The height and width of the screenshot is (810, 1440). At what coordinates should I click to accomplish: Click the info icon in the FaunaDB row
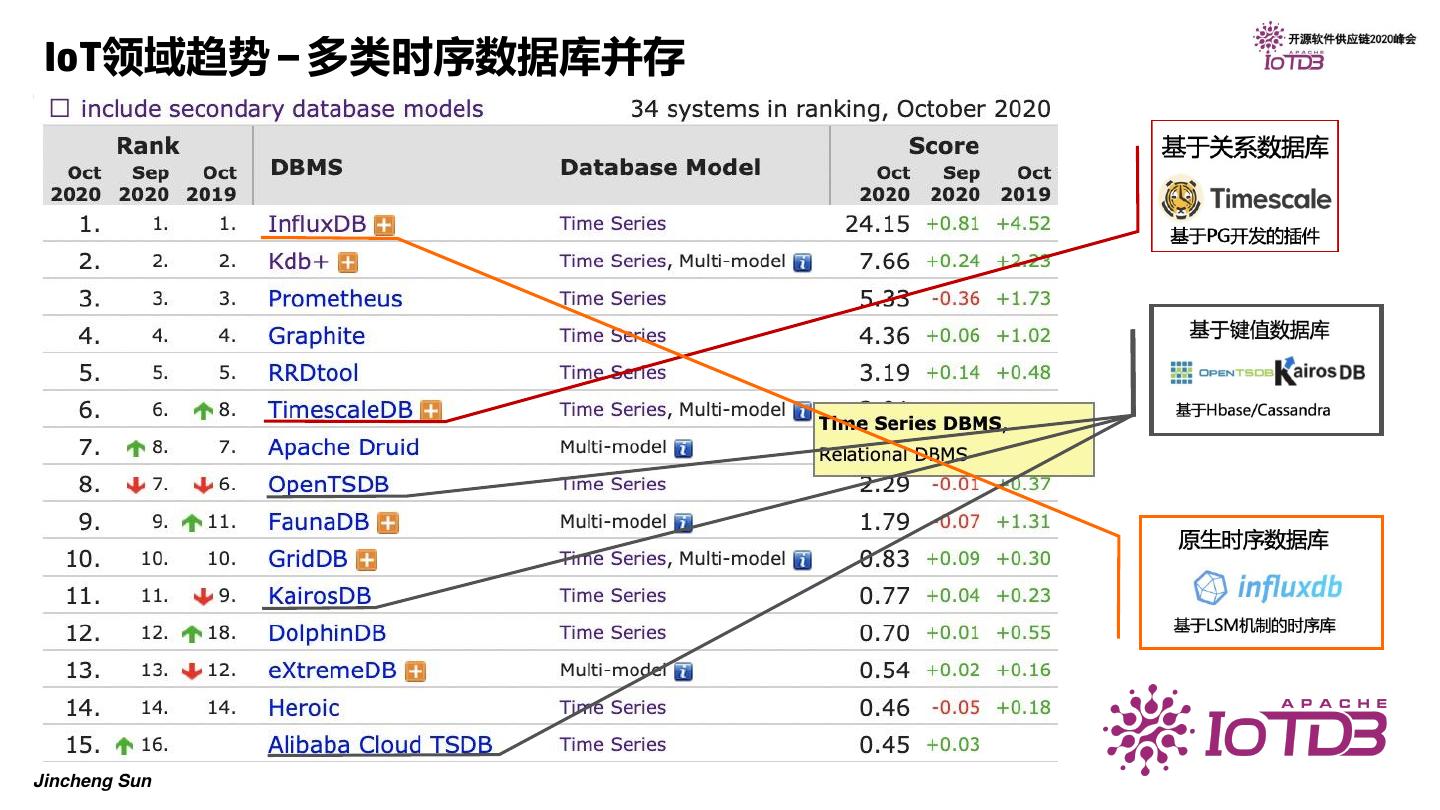click(x=683, y=522)
